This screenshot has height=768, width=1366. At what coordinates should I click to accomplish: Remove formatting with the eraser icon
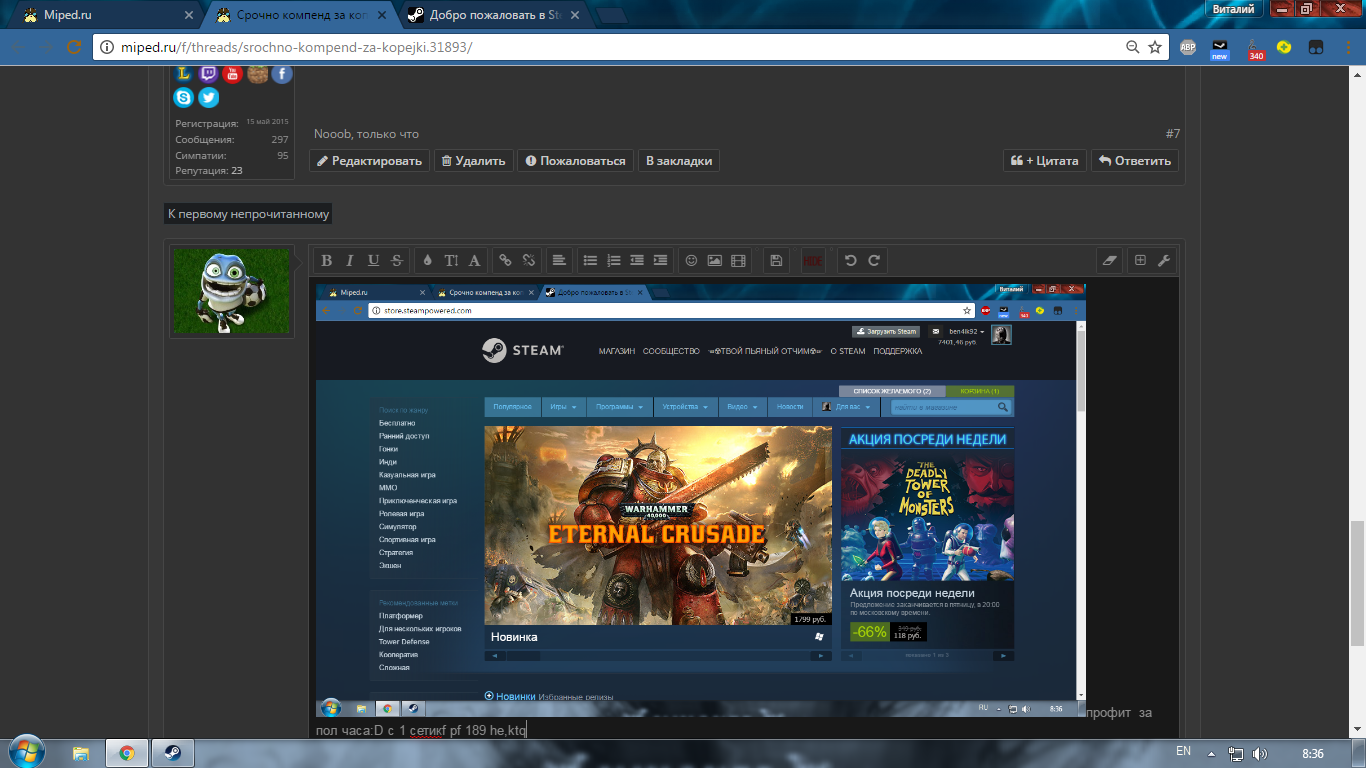coord(1109,260)
